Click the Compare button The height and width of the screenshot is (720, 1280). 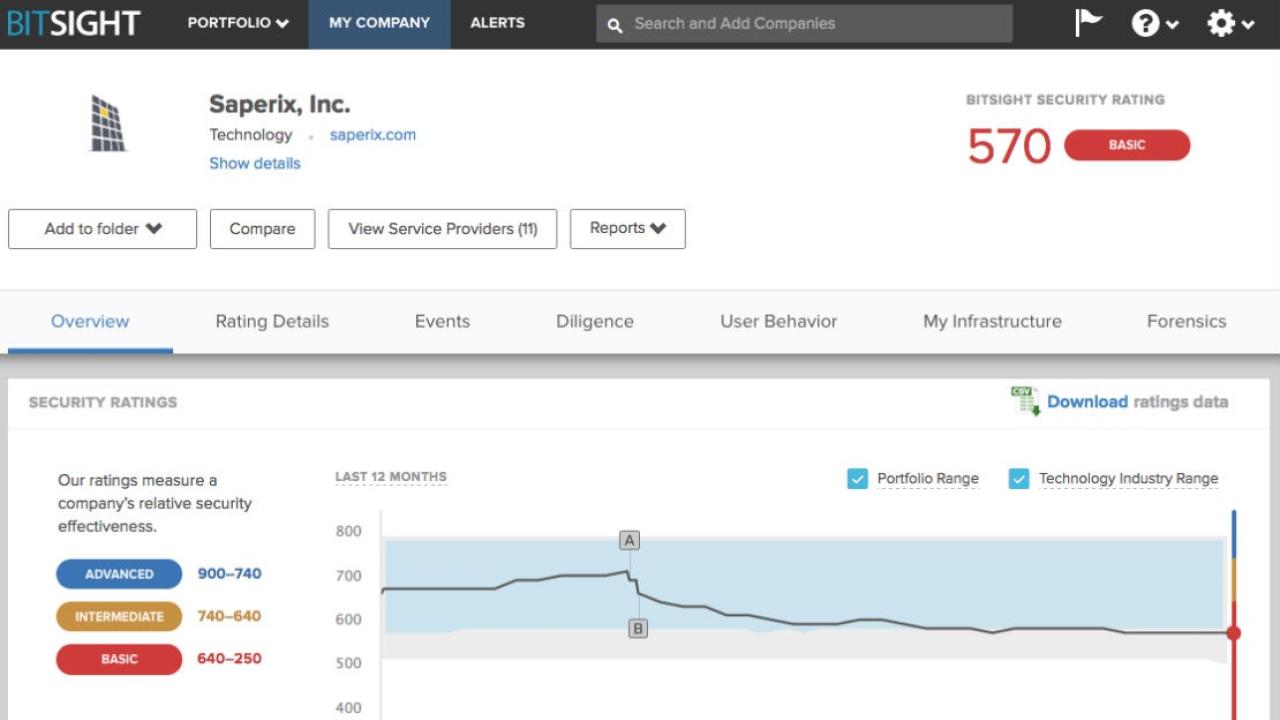coord(262,228)
